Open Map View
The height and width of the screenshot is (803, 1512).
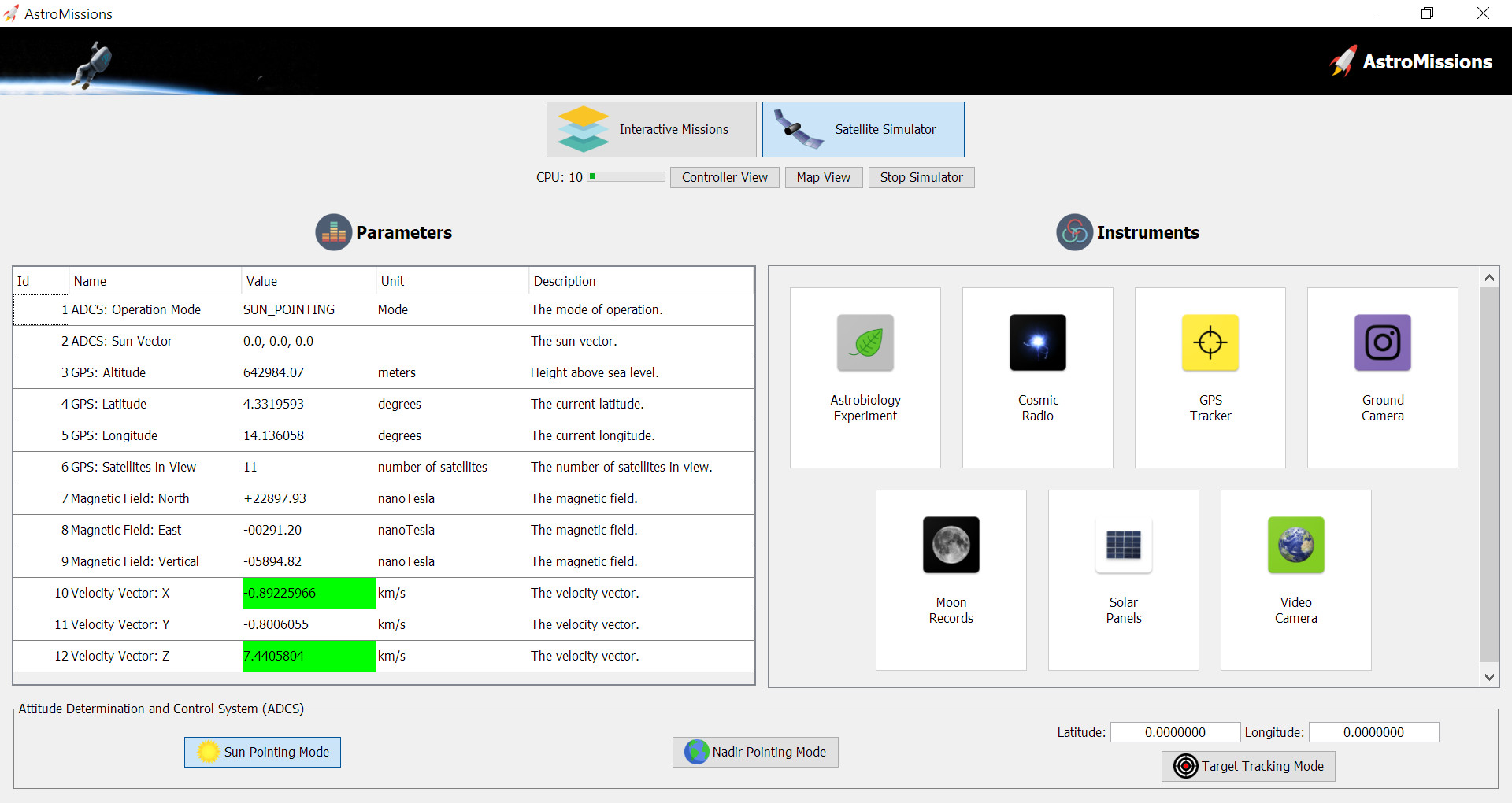823,177
